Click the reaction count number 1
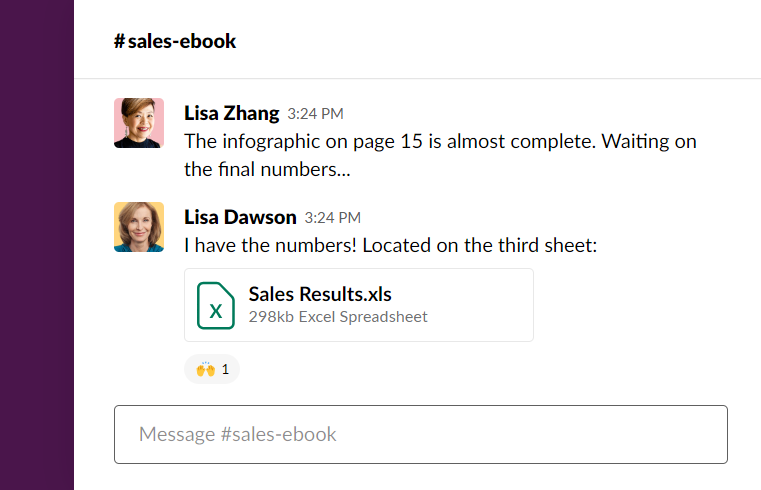The height and width of the screenshot is (490, 761). pyautogui.click(x=226, y=369)
